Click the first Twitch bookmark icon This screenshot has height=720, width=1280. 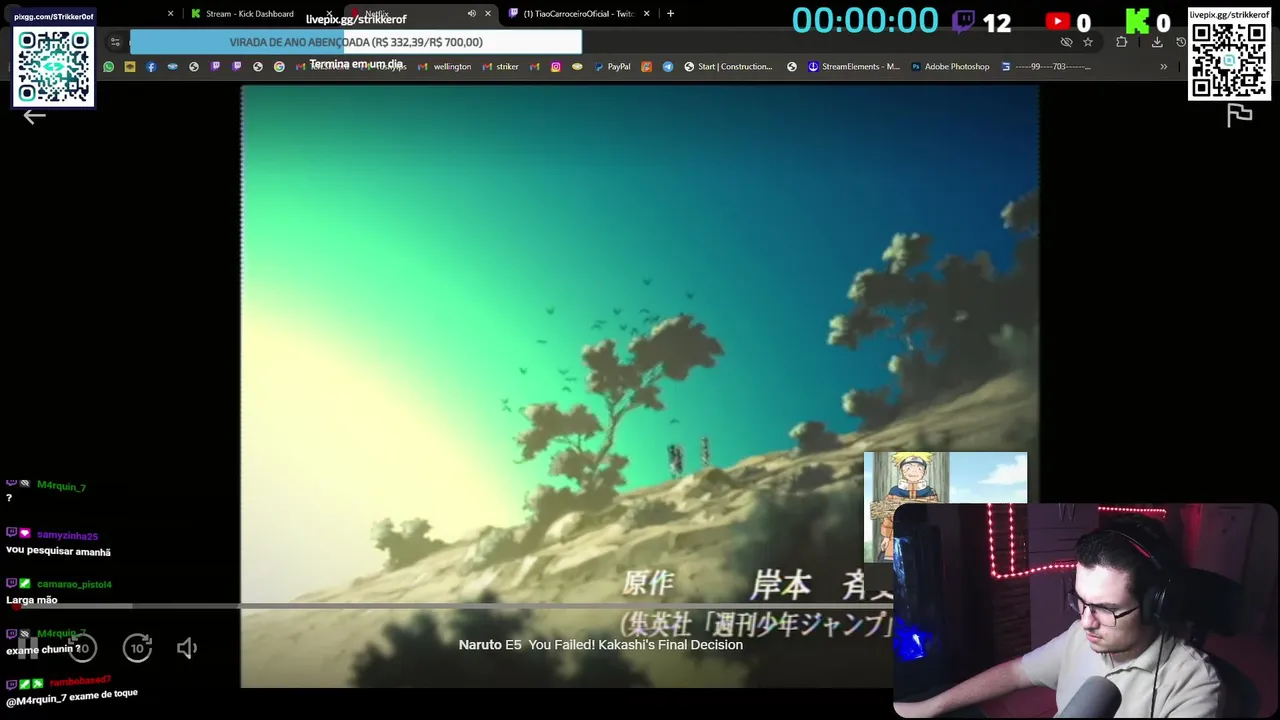pos(215,67)
